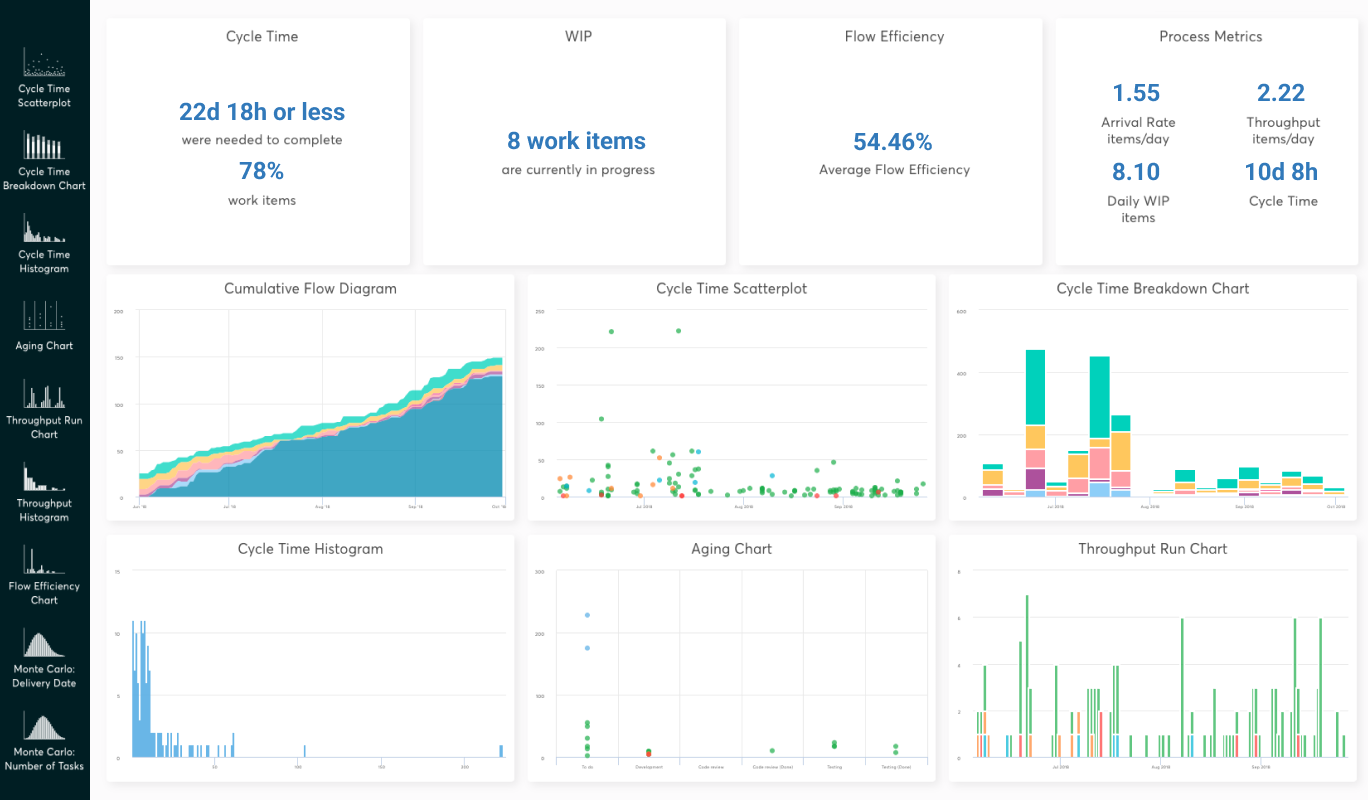Viewport: 1368px width, 800px height.
Task: Select the 54.46% Average Flow Efficiency figure
Action: [894, 141]
